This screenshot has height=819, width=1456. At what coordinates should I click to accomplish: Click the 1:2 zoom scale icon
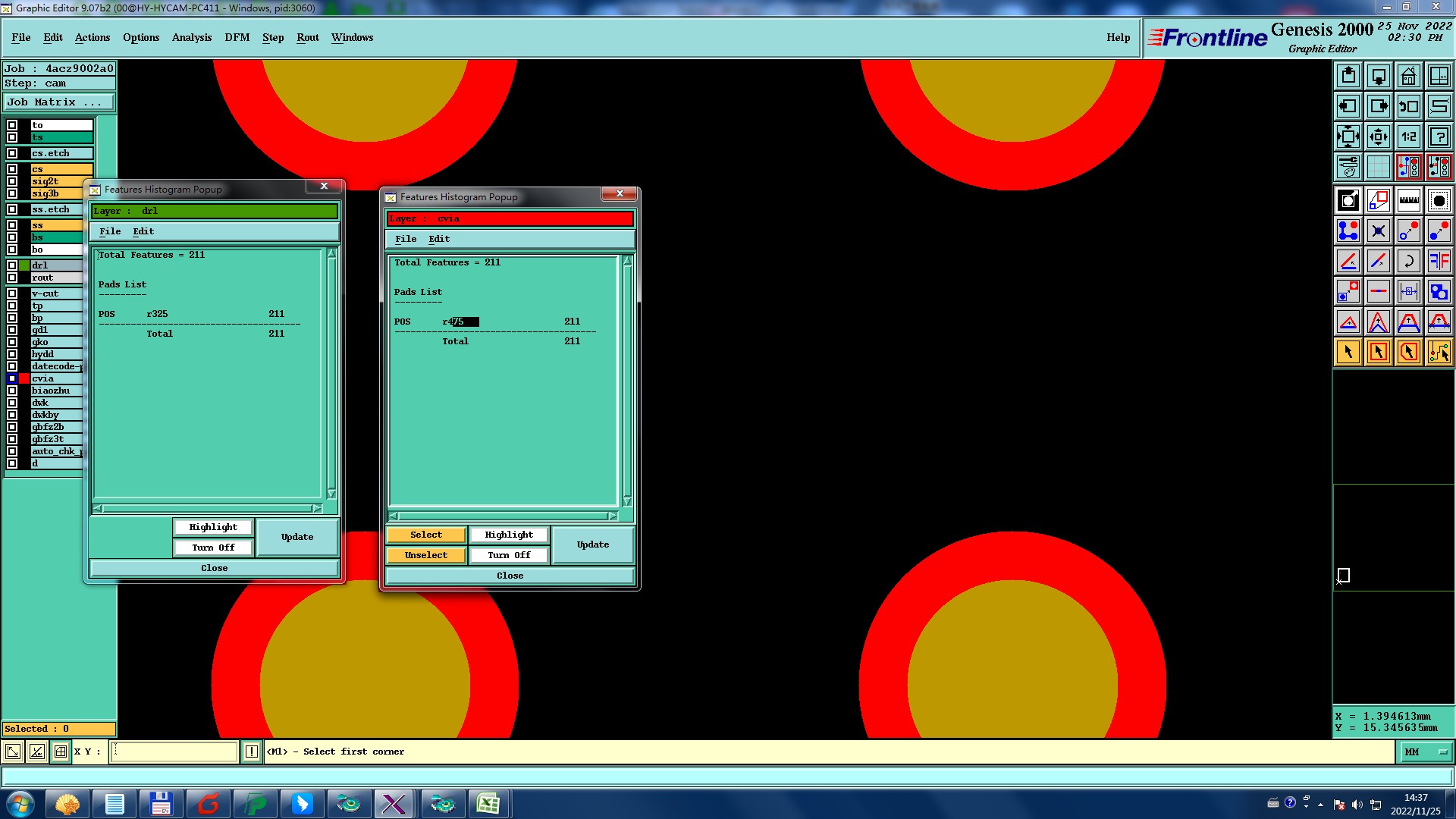1408,137
